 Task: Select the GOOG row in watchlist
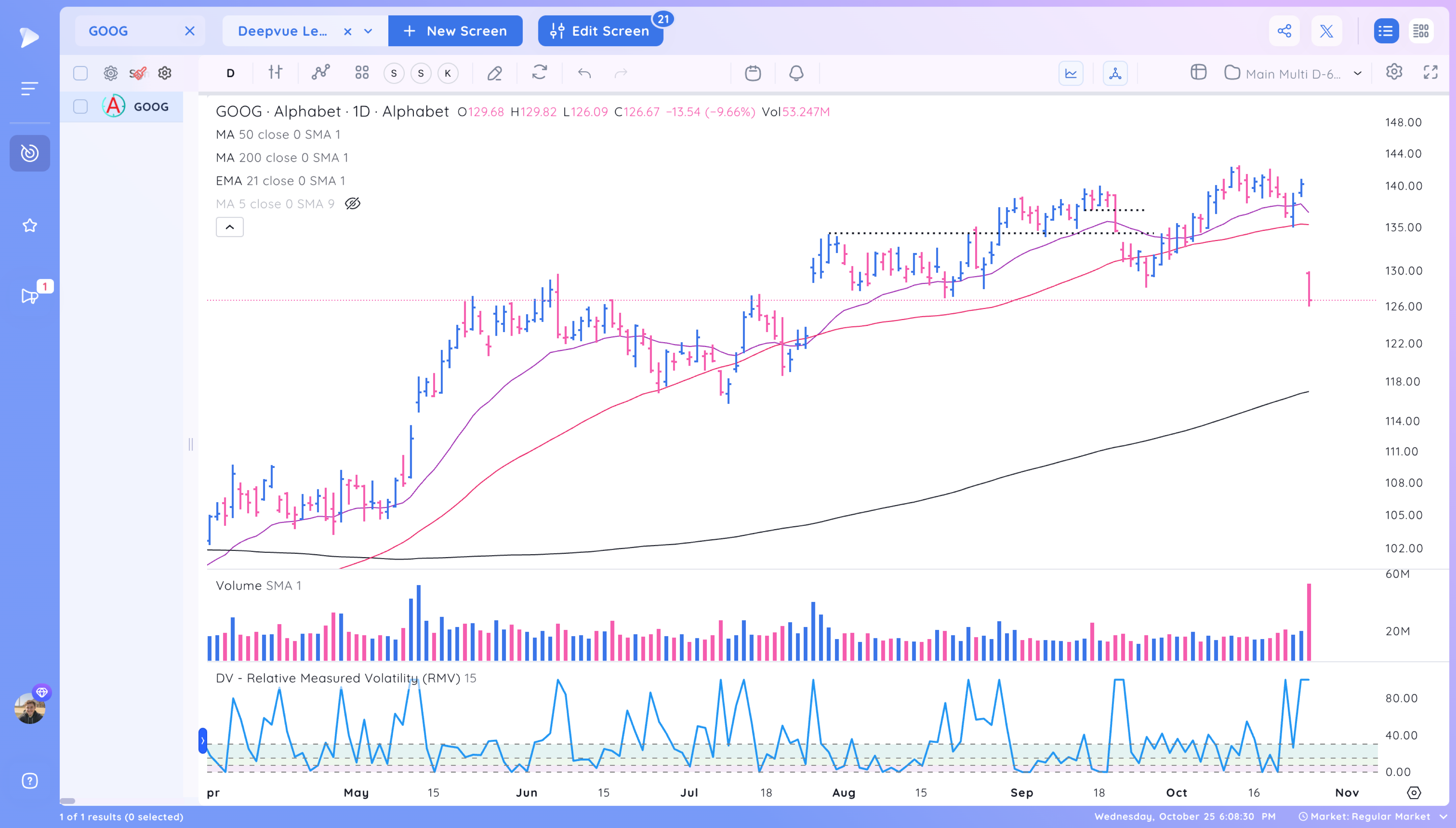click(122, 106)
